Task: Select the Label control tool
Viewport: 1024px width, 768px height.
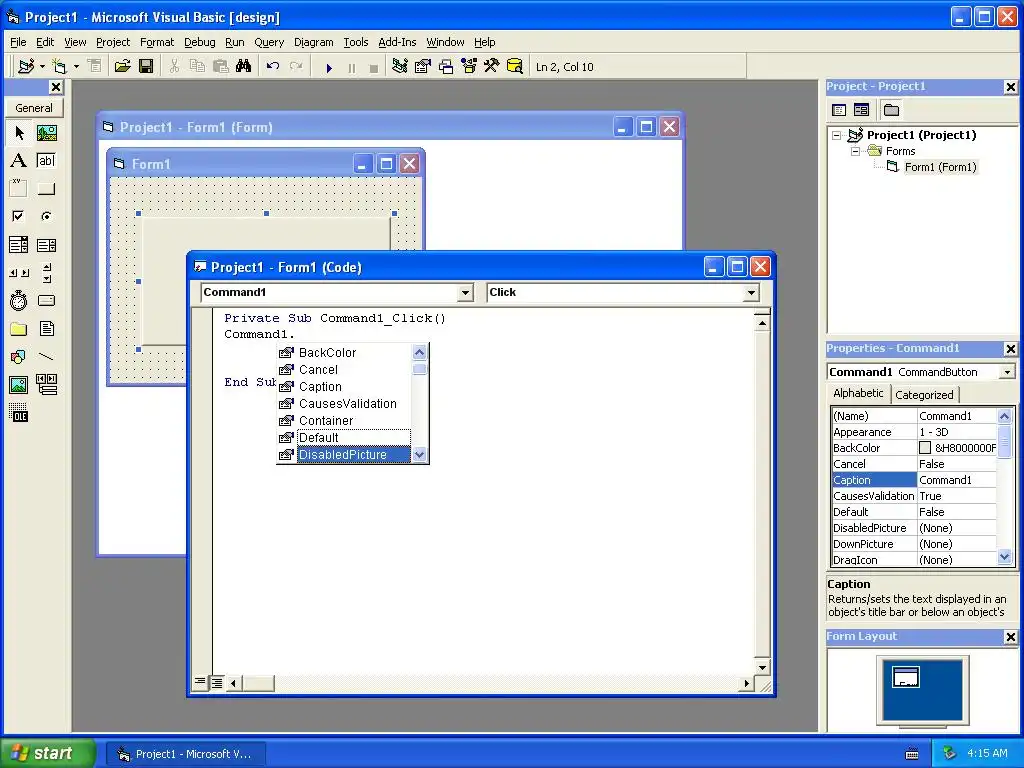Action: coord(19,161)
